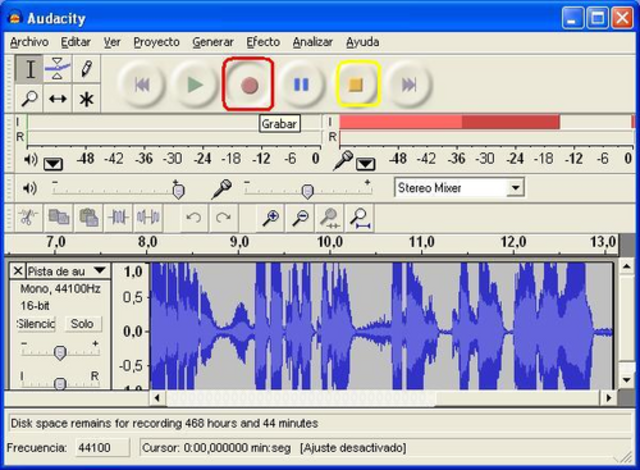Open the Editar menu
This screenshot has height=470, width=640.
pyautogui.click(x=76, y=42)
